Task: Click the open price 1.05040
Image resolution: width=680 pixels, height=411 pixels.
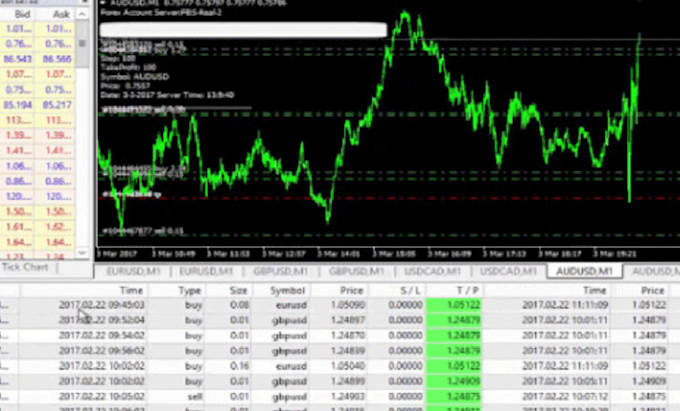Action: click(x=348, y=366)
